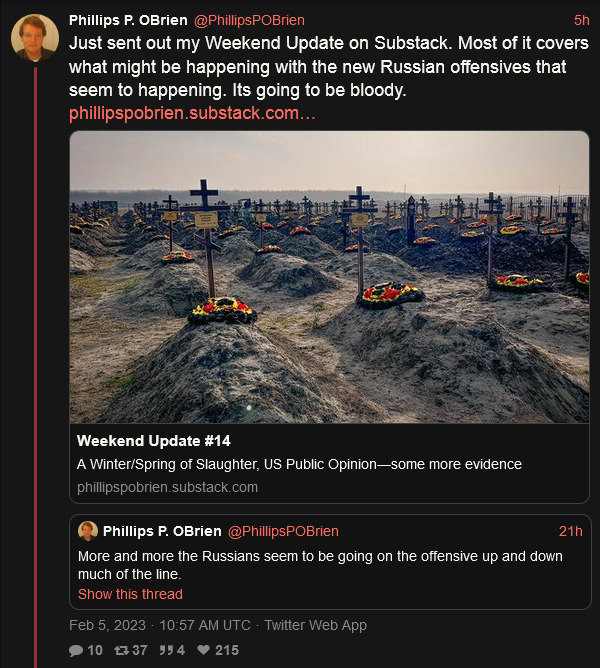The height and width of the screenshot is (668, 600).
Task: Click the phillipspobrien.substack.com card domain text
Action: click(x=167, y=487)
